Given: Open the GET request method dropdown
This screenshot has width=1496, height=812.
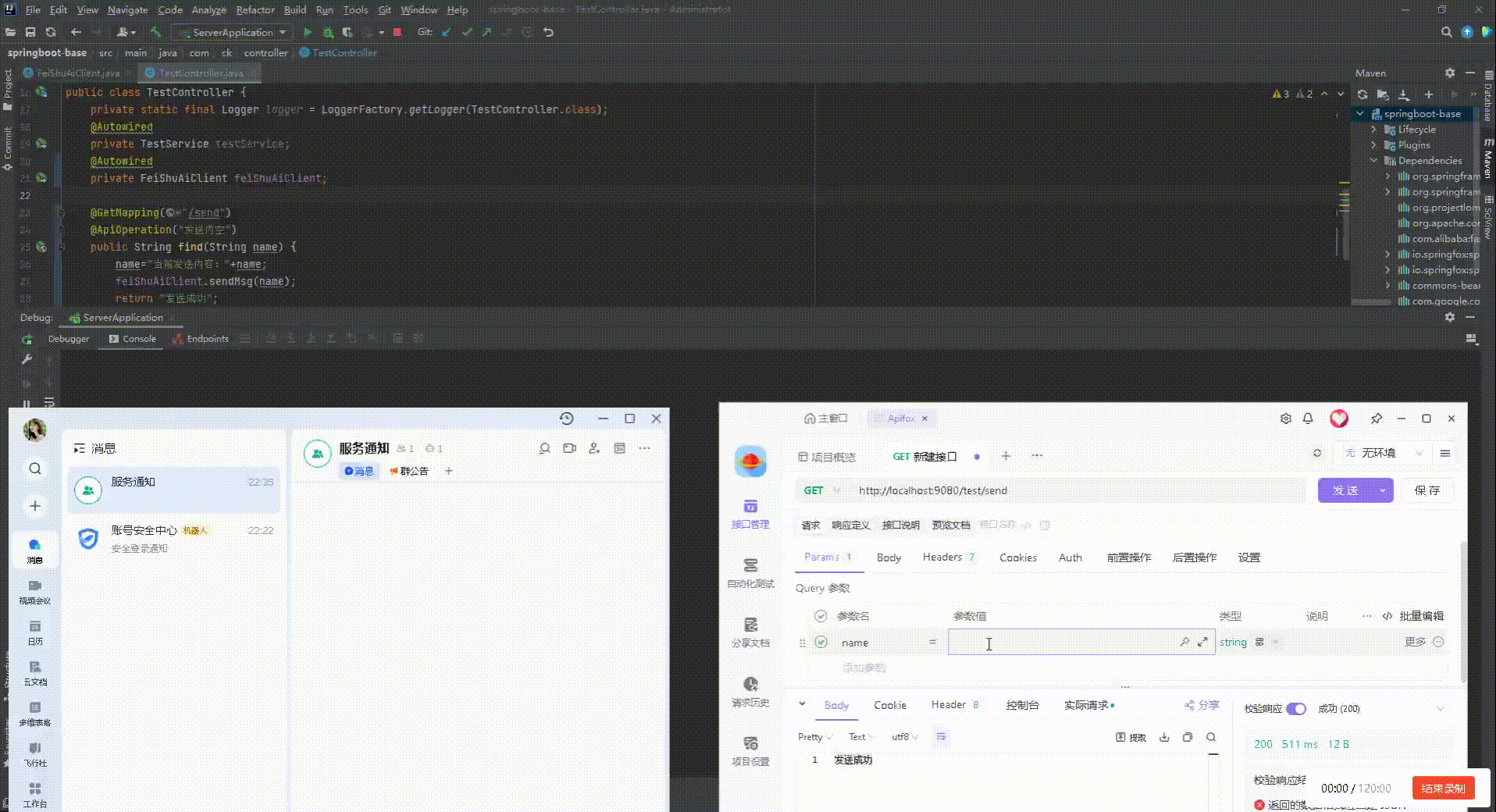Looking at the screenshot, I should point(821,490).
